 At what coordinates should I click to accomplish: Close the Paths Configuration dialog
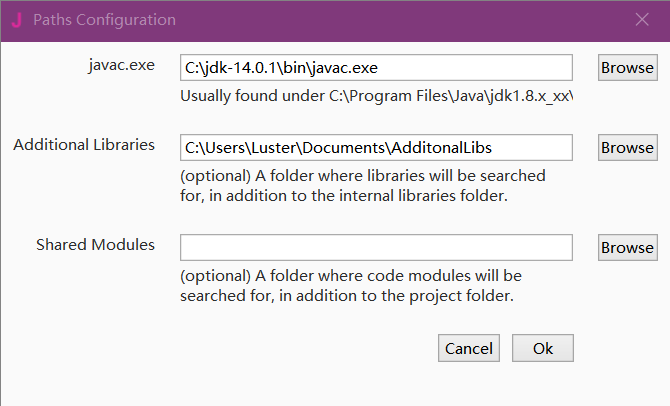[x=642, y=20]
